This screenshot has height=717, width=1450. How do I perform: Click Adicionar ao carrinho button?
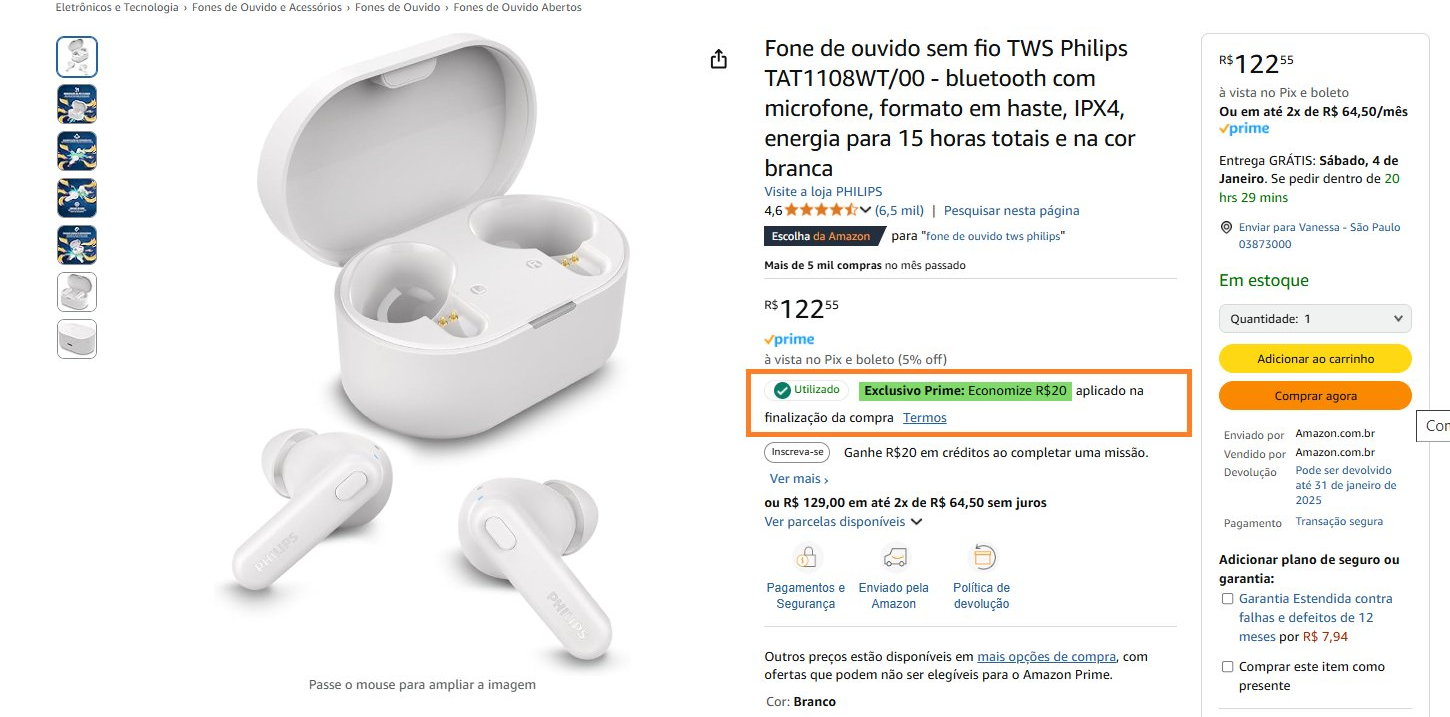(x=1315, y=359)
